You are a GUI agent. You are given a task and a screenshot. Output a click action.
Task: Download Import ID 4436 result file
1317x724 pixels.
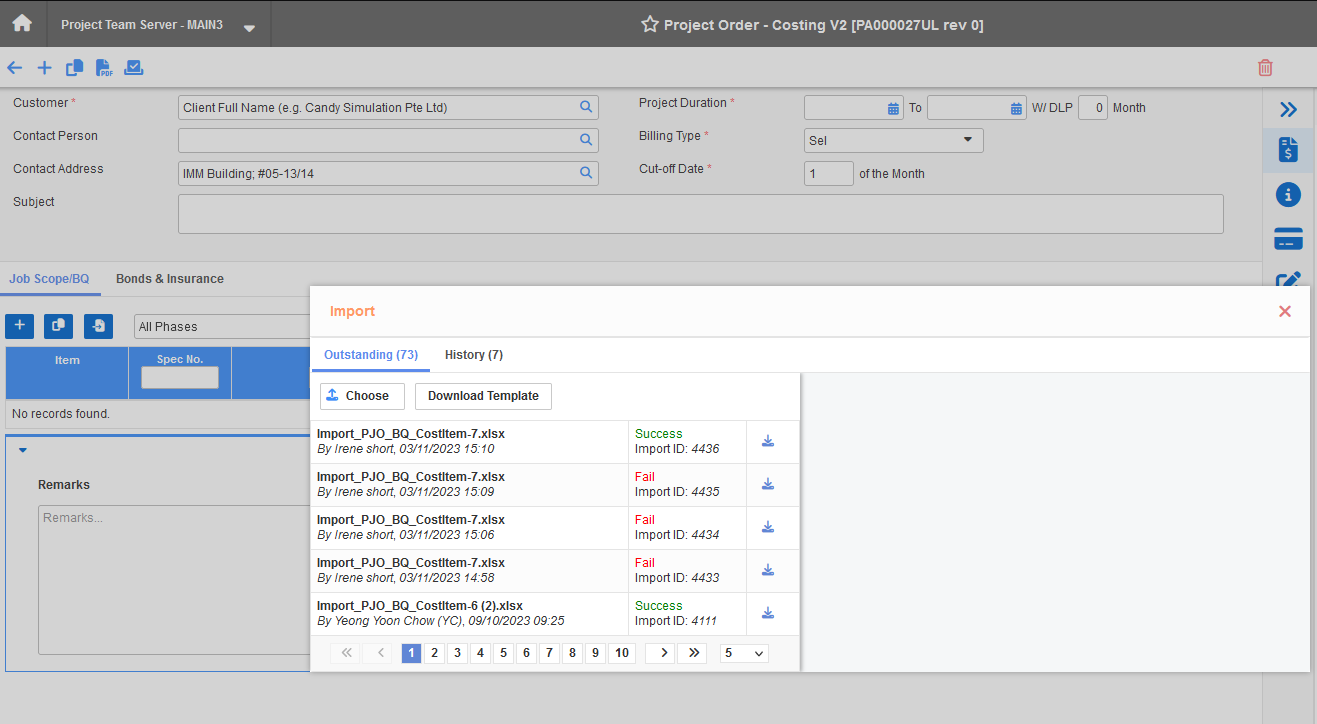click(x=769, y=441)
